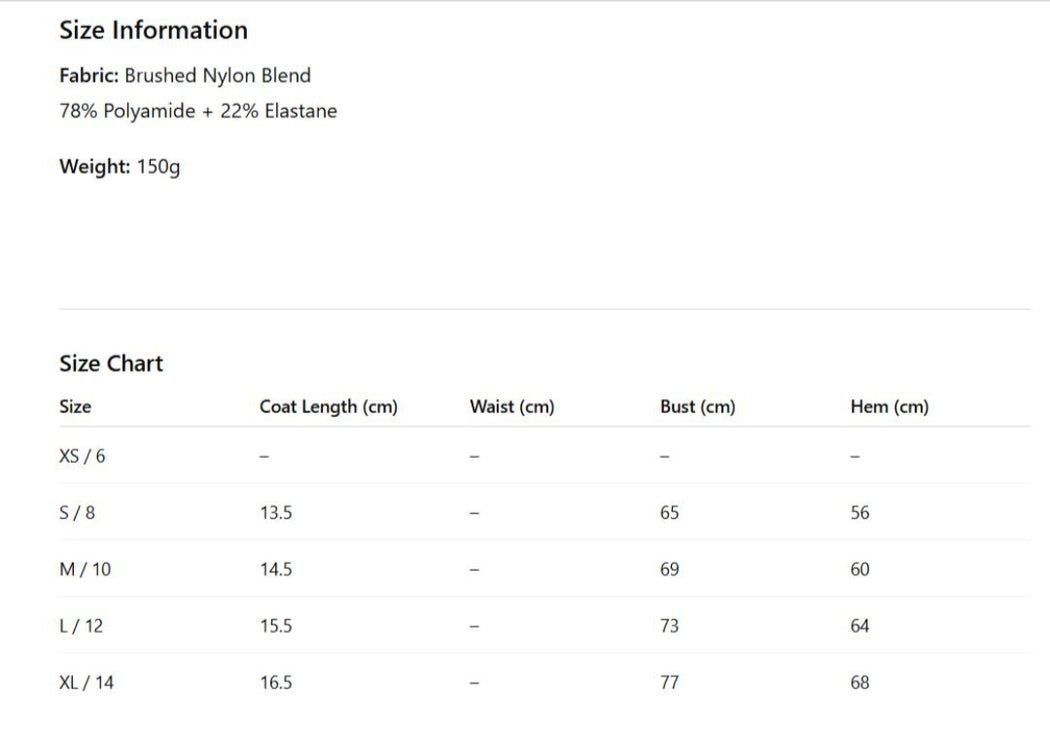Click the Size Chart heading
Viewport: 1050px width, 732px height.
coord(111,364)
